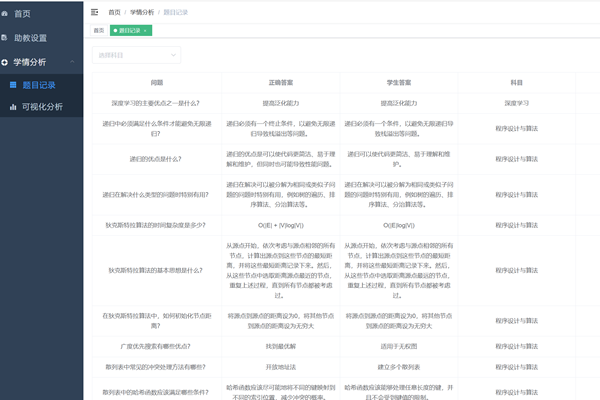Click the 可视化分析 bar chart icon
The height and width of the screenshot is (400, 600).
pos(13,106)
